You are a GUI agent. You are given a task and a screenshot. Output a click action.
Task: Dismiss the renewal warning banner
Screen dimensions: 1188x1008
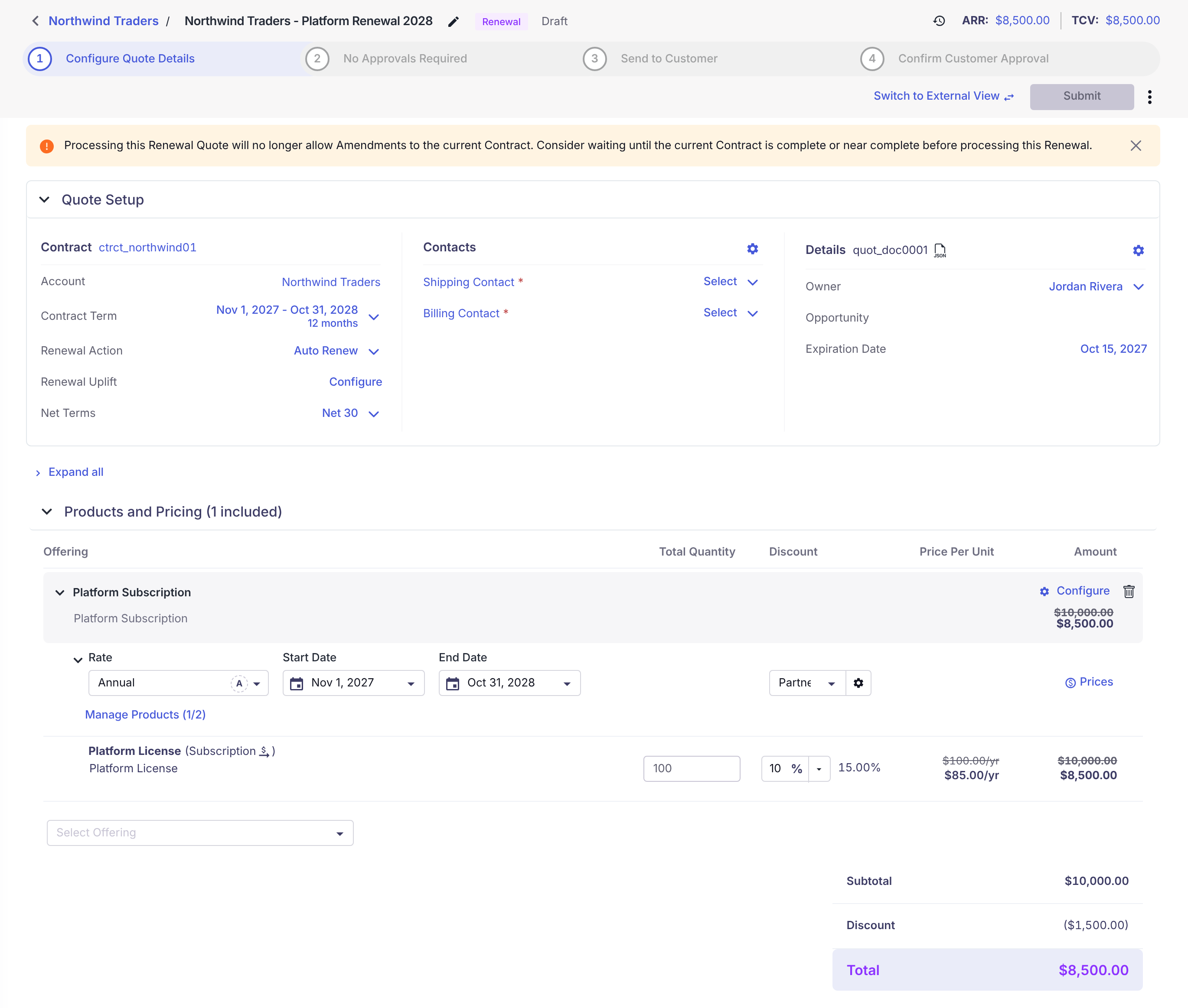pyautogui.click(x=1136, y=146)
